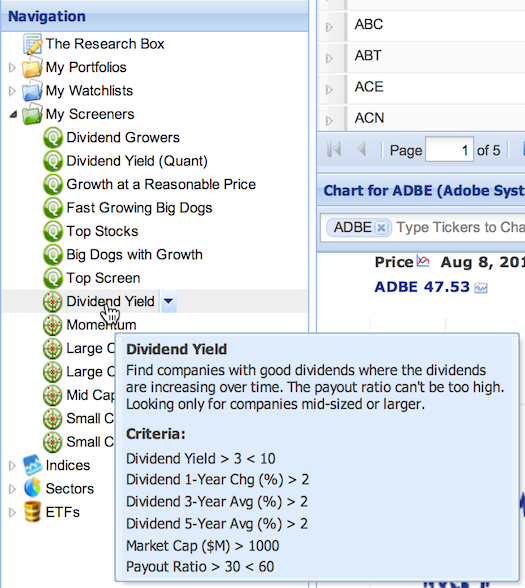Remove the ADBE ticker tag

[382, 228]
